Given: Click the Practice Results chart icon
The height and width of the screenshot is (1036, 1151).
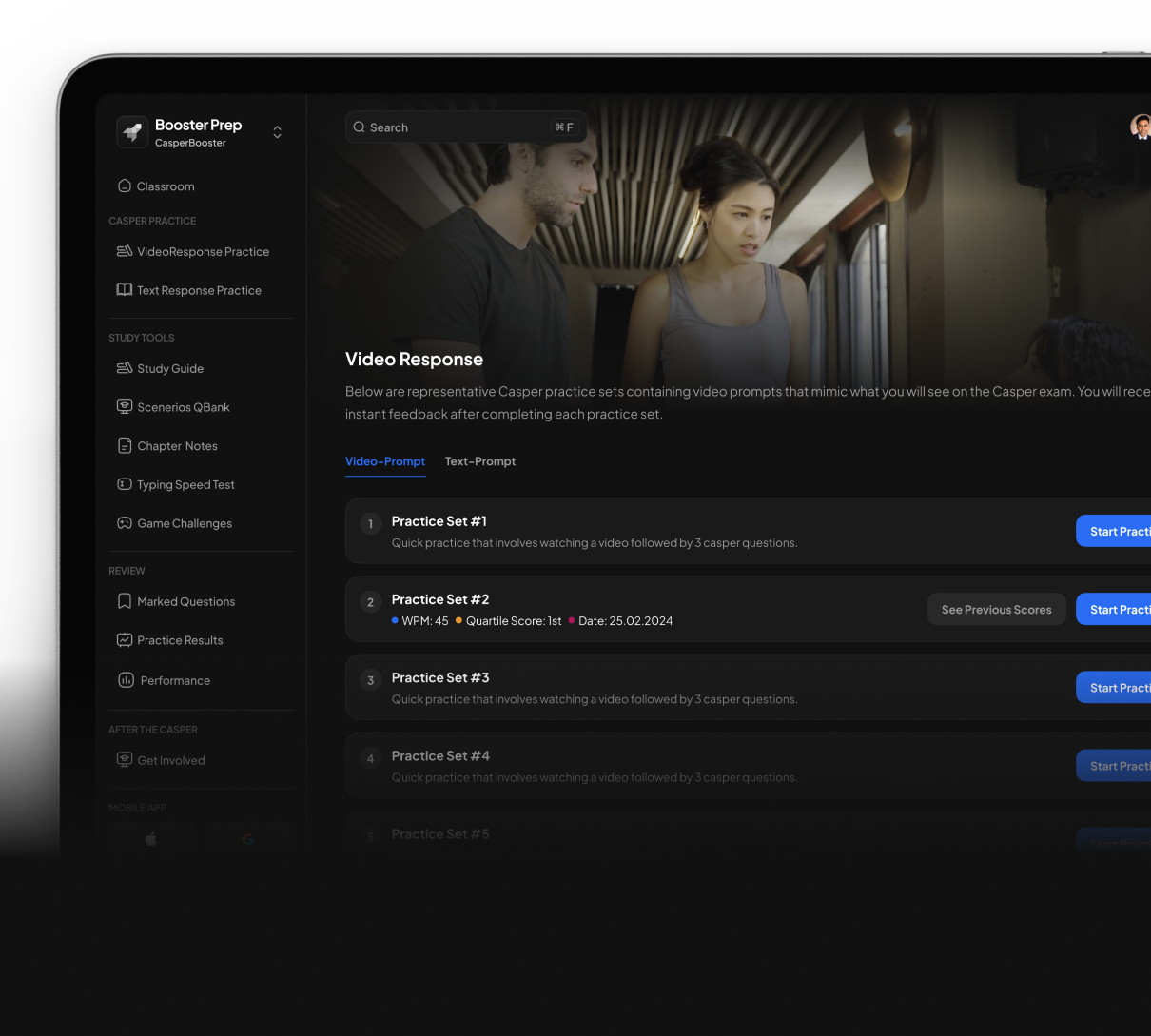Looking at the screenshot, I should (124, 640).
